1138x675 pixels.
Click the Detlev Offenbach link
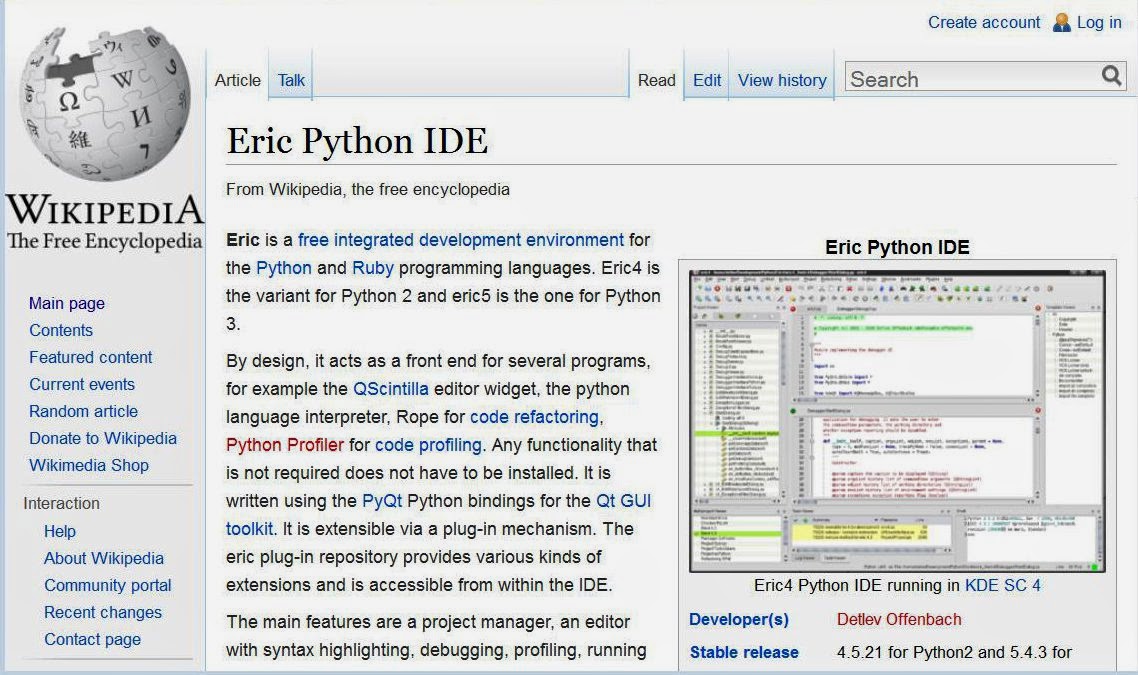[898, 619]
